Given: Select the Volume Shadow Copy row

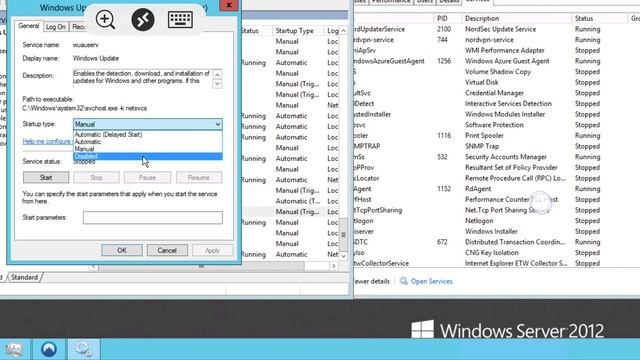Looking at the screenshot, I should coord(496,72).
